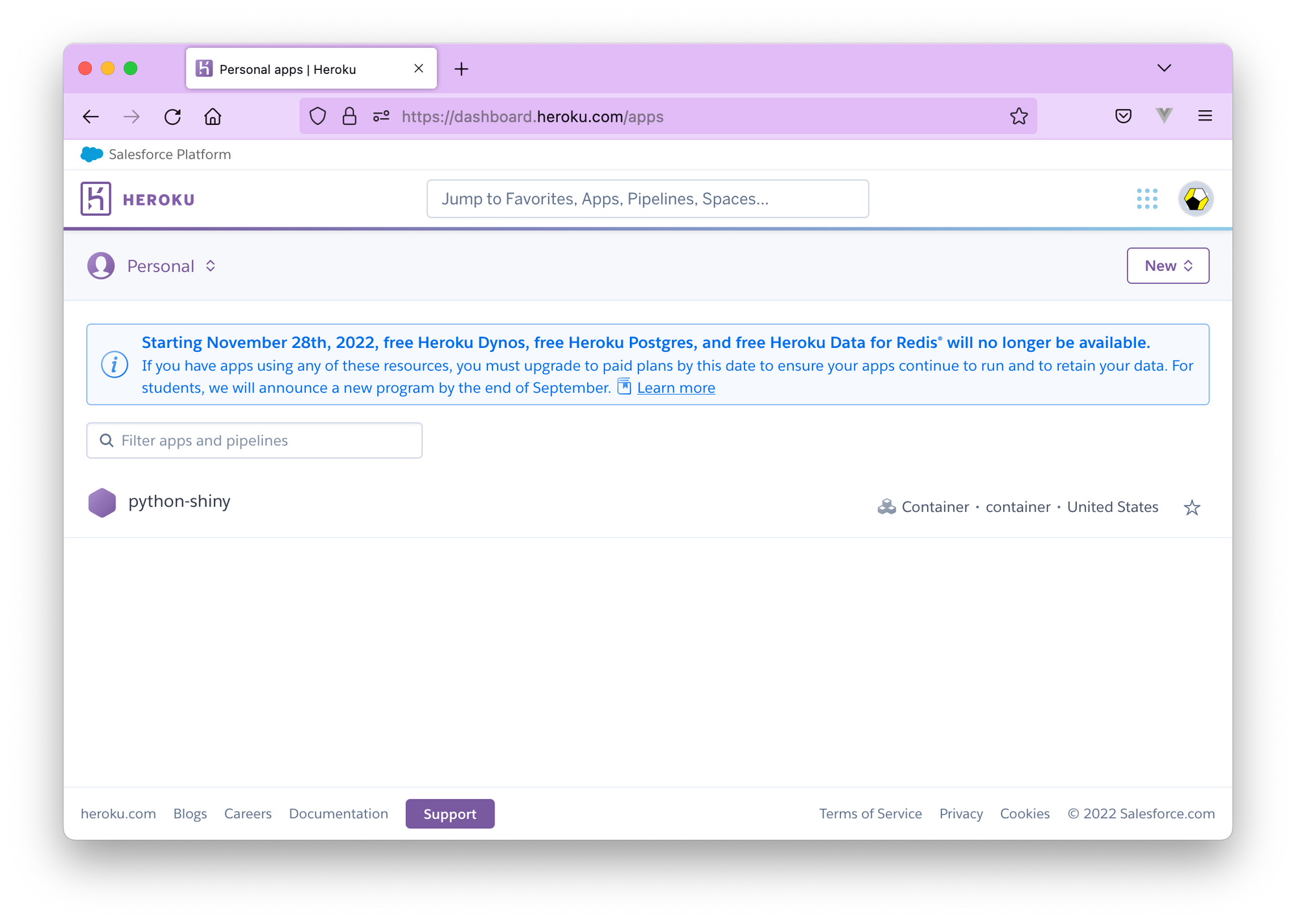
Task: Open Terms of Service link
Action: coord(870,814)
